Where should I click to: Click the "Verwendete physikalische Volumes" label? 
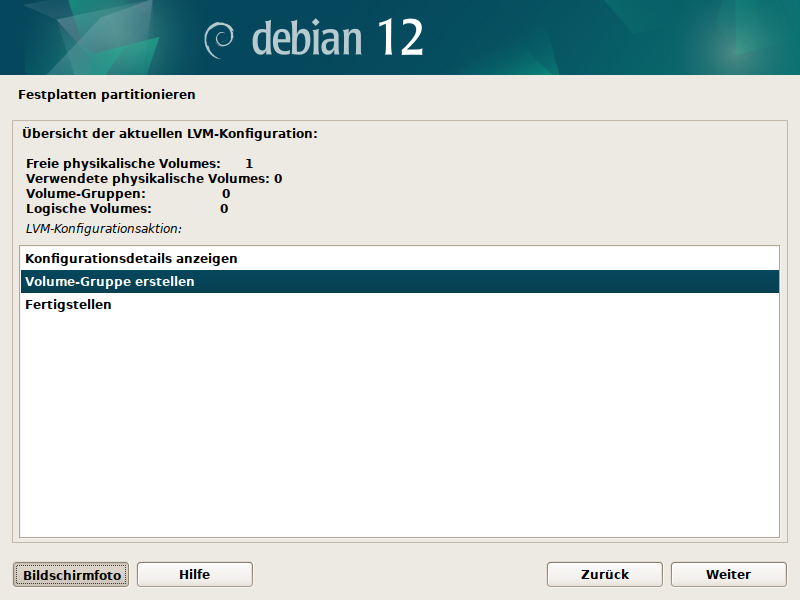[x=148, y=178]
